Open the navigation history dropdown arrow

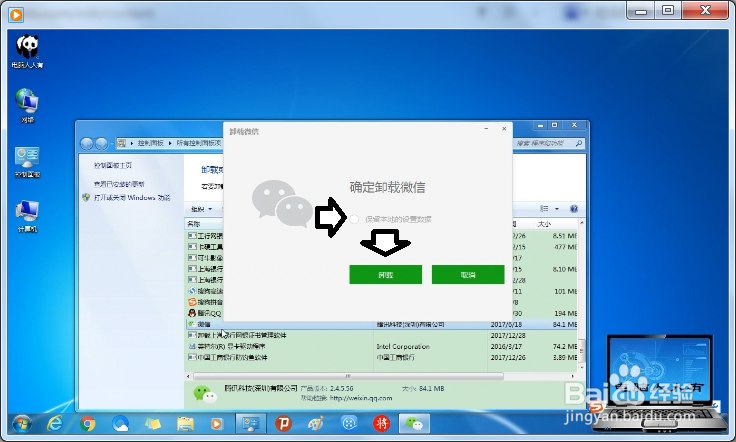[112, 144]
